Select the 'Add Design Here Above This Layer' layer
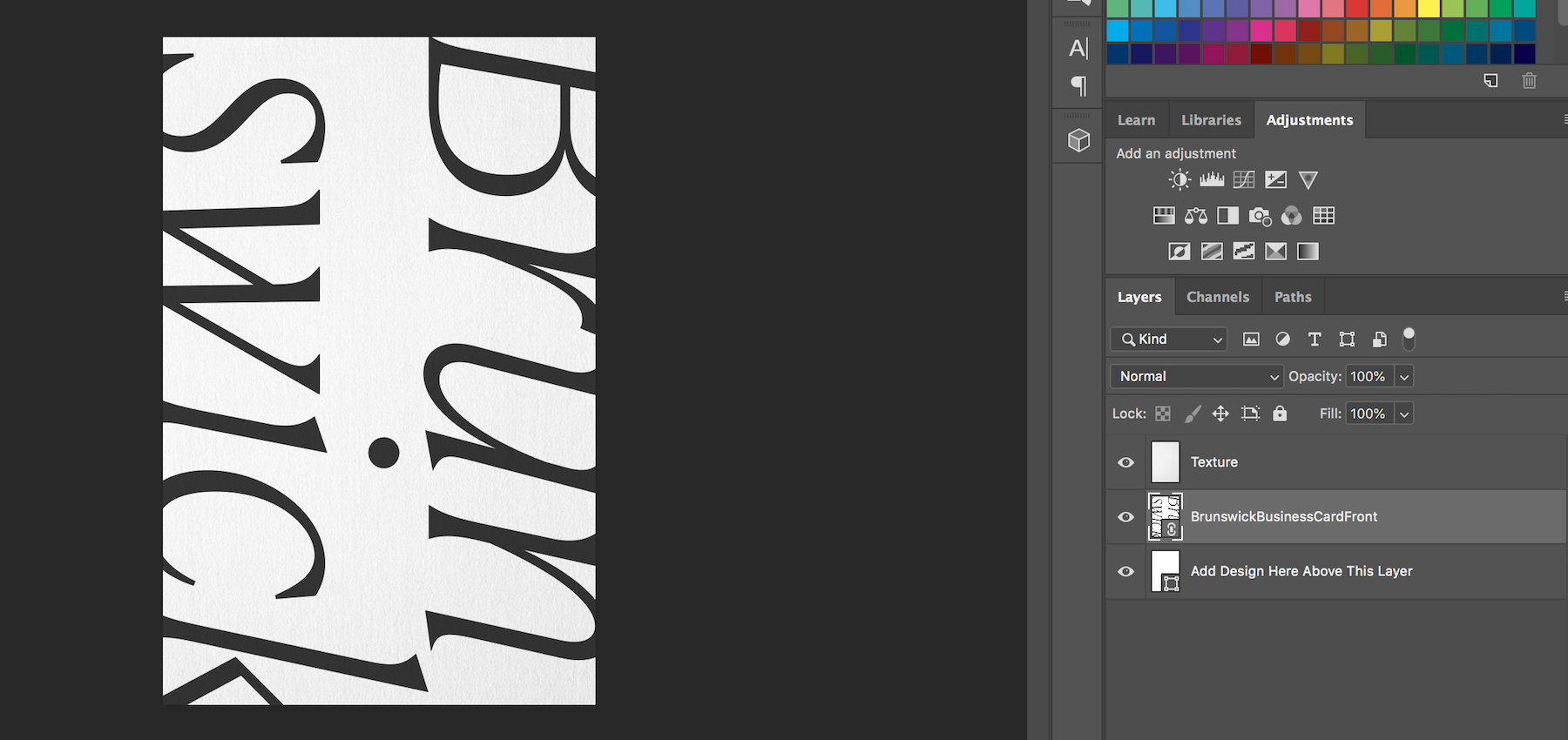 1301,571
